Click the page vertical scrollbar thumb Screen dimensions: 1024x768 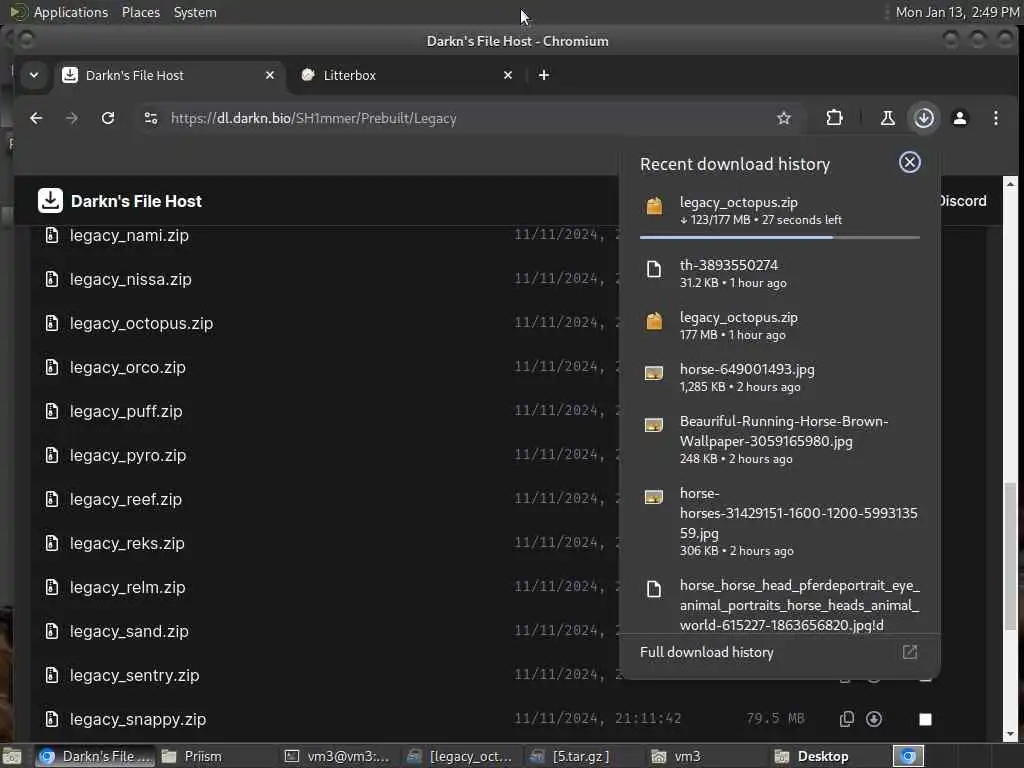click(1010, 555)
